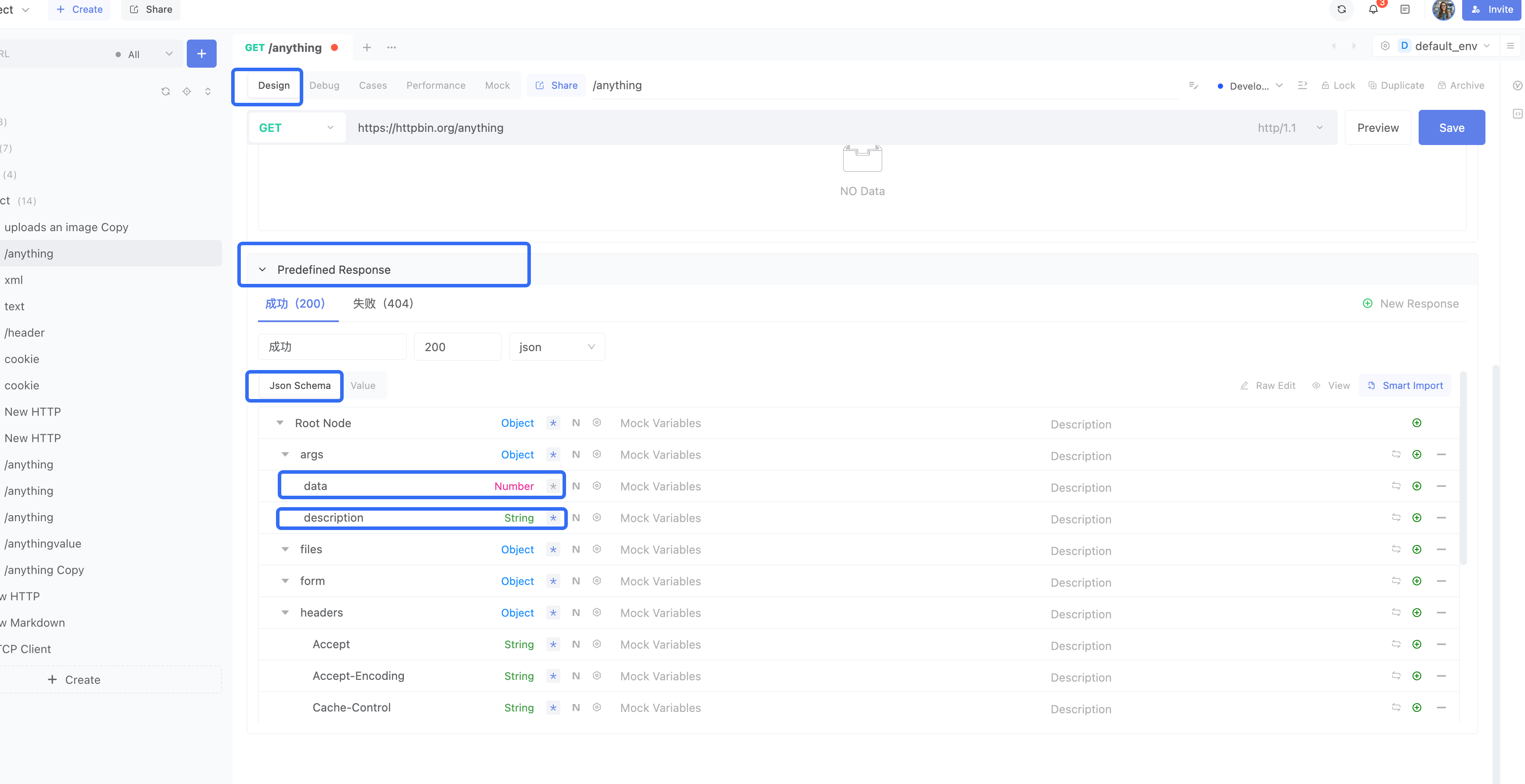
Task: Open the tab options ellipsis menu
Action: point(391,47)
